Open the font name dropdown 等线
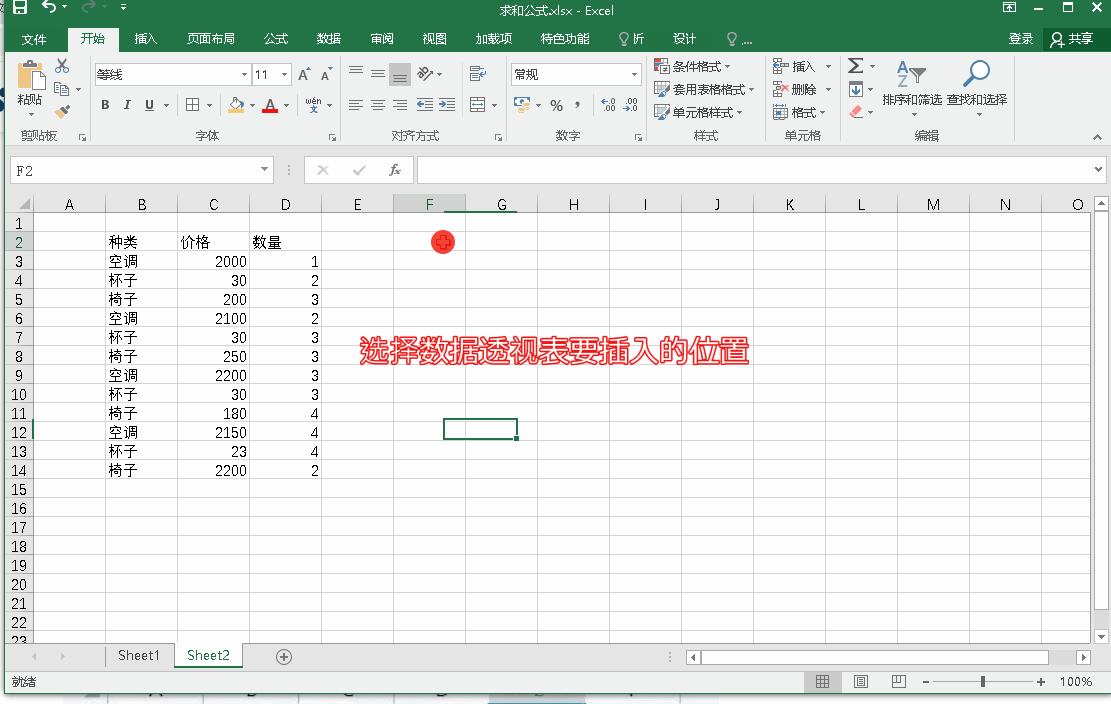 pos(244,75)
